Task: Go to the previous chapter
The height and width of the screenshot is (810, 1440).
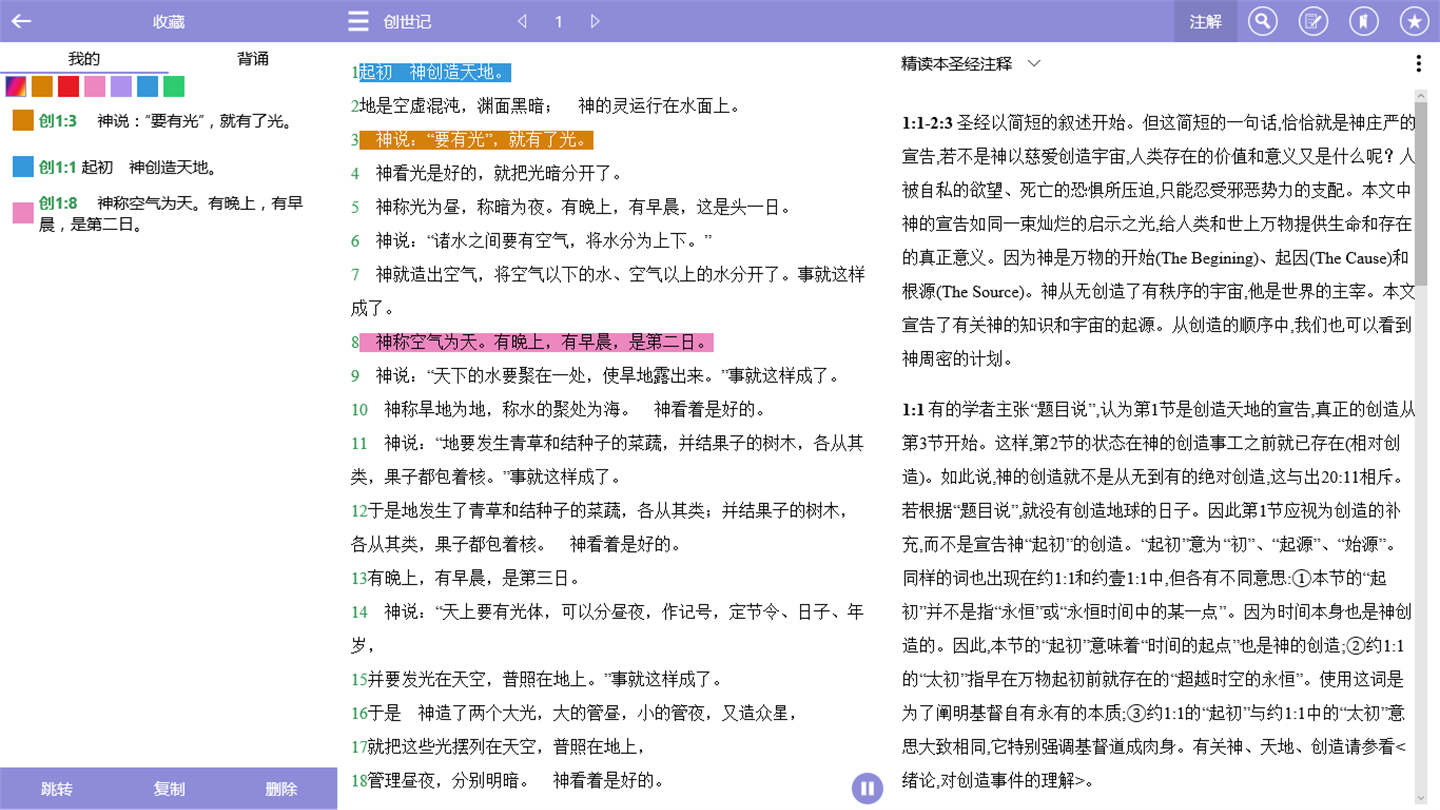Action: pyautogui.click(x=522, y=21)
